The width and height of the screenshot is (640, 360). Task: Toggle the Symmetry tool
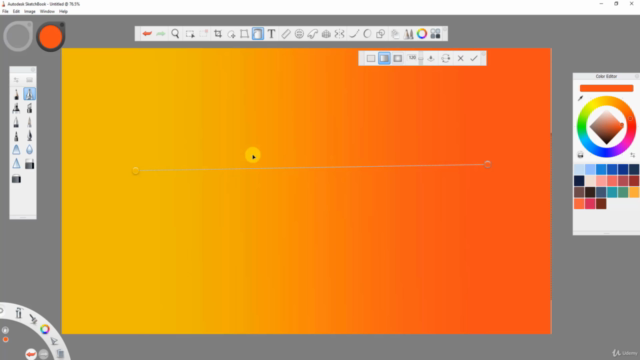click(340, 34)
